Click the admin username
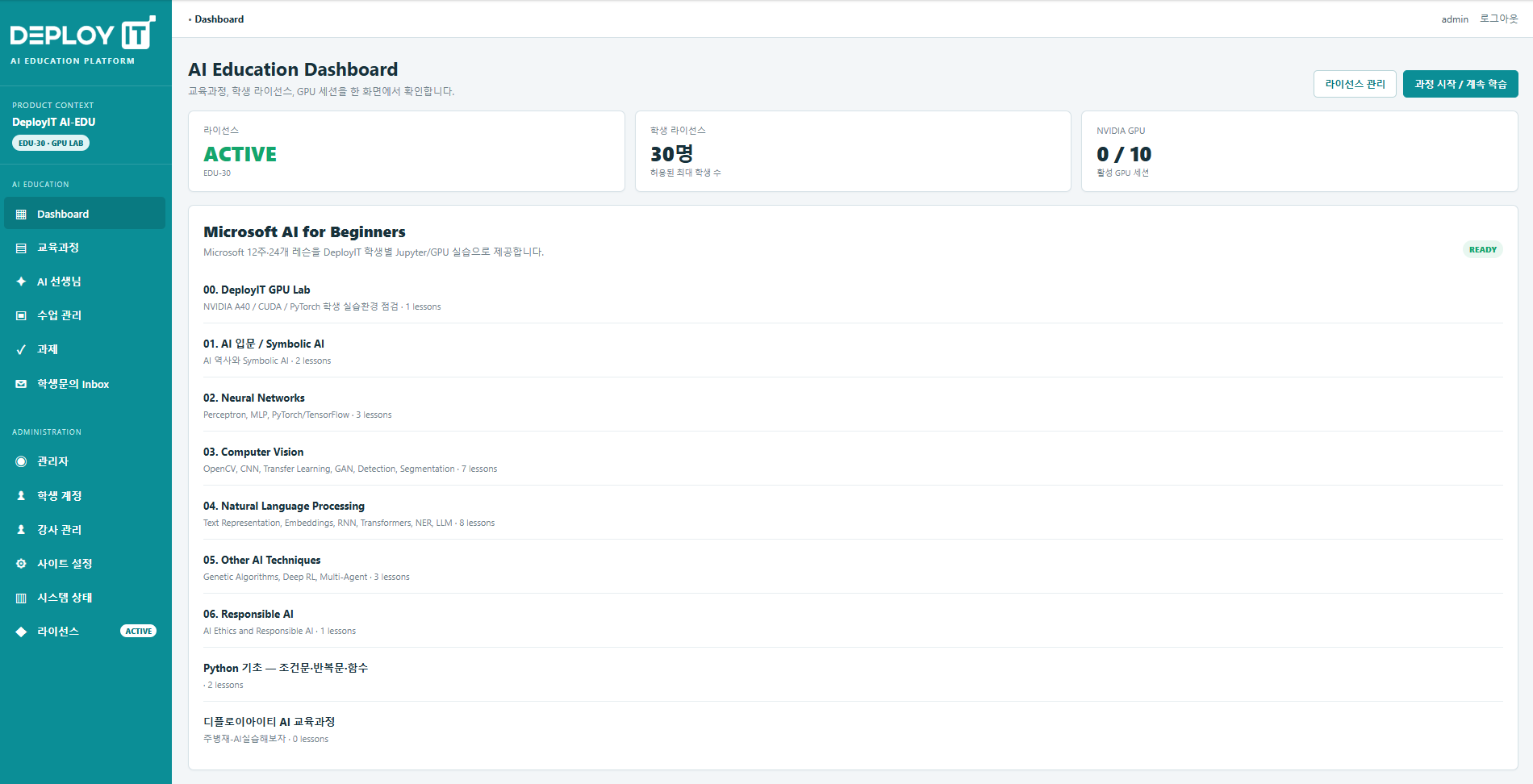 [x=1455, y=19]
